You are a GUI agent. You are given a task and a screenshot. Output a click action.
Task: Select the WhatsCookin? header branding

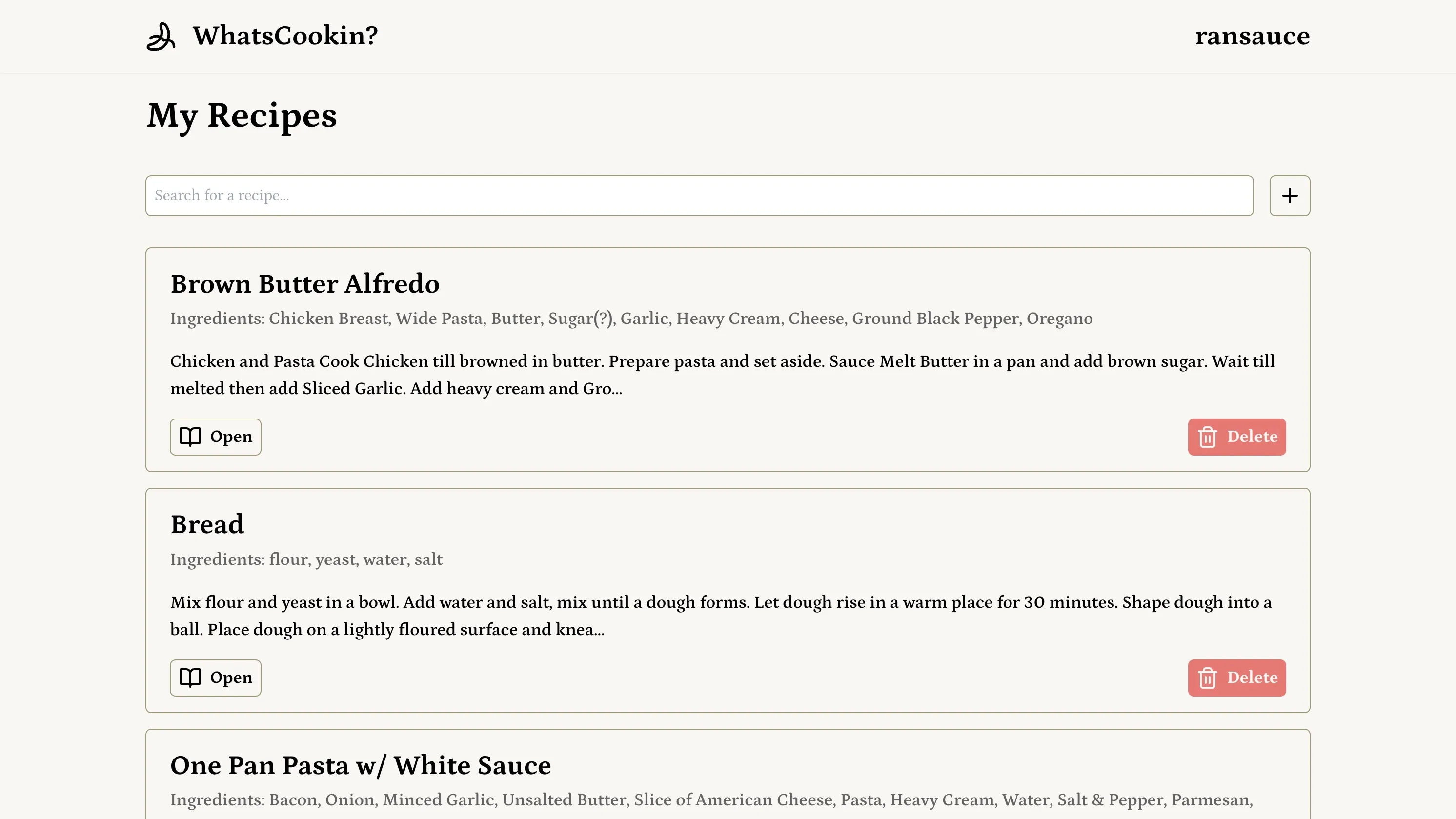click(x=285, y=36)
